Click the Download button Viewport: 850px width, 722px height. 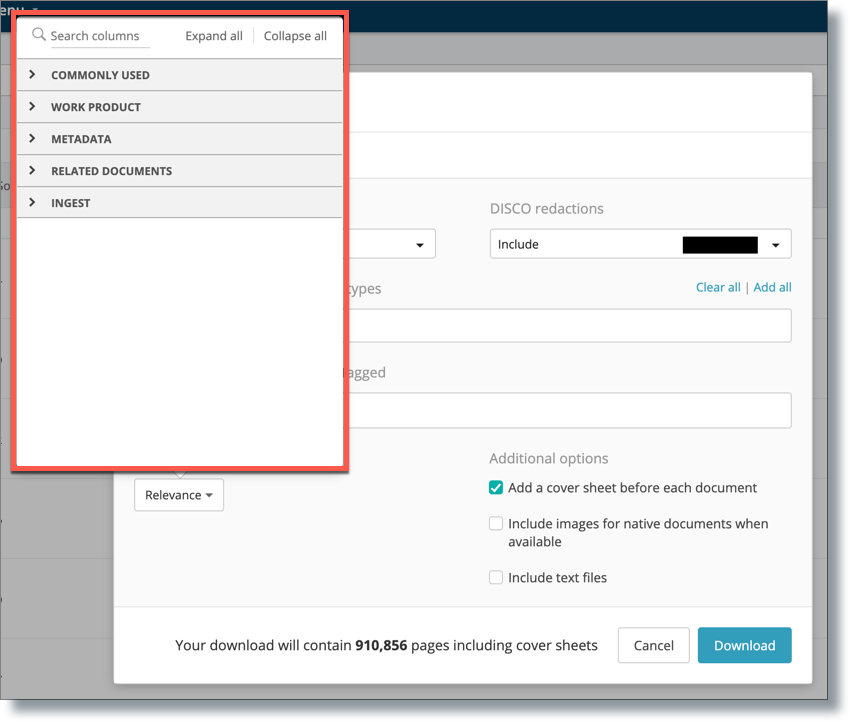744,645
